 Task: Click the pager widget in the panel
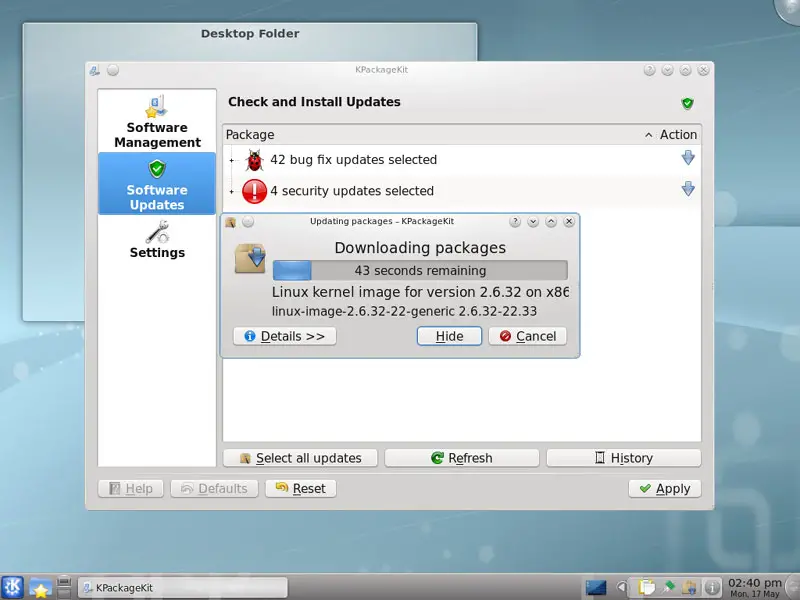(64, 587)
